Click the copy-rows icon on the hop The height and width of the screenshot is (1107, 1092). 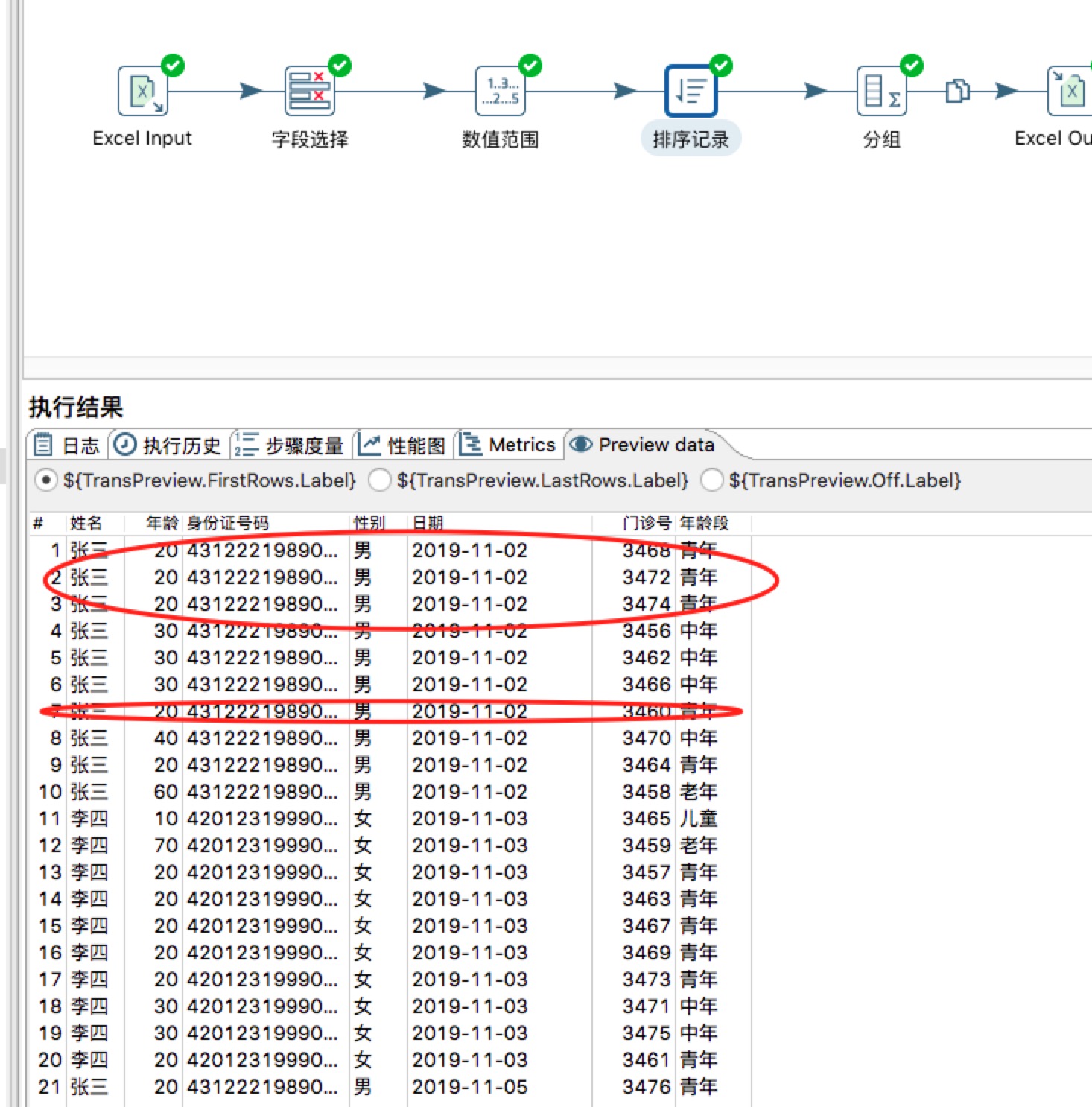point(958,91)
